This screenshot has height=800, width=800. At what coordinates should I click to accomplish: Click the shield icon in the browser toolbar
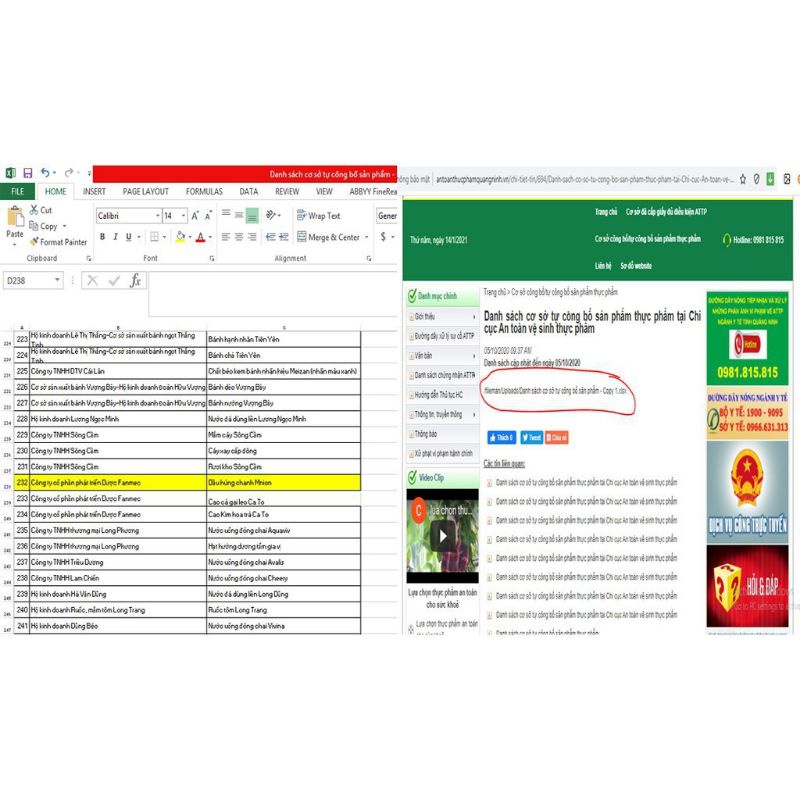point(757,179)
